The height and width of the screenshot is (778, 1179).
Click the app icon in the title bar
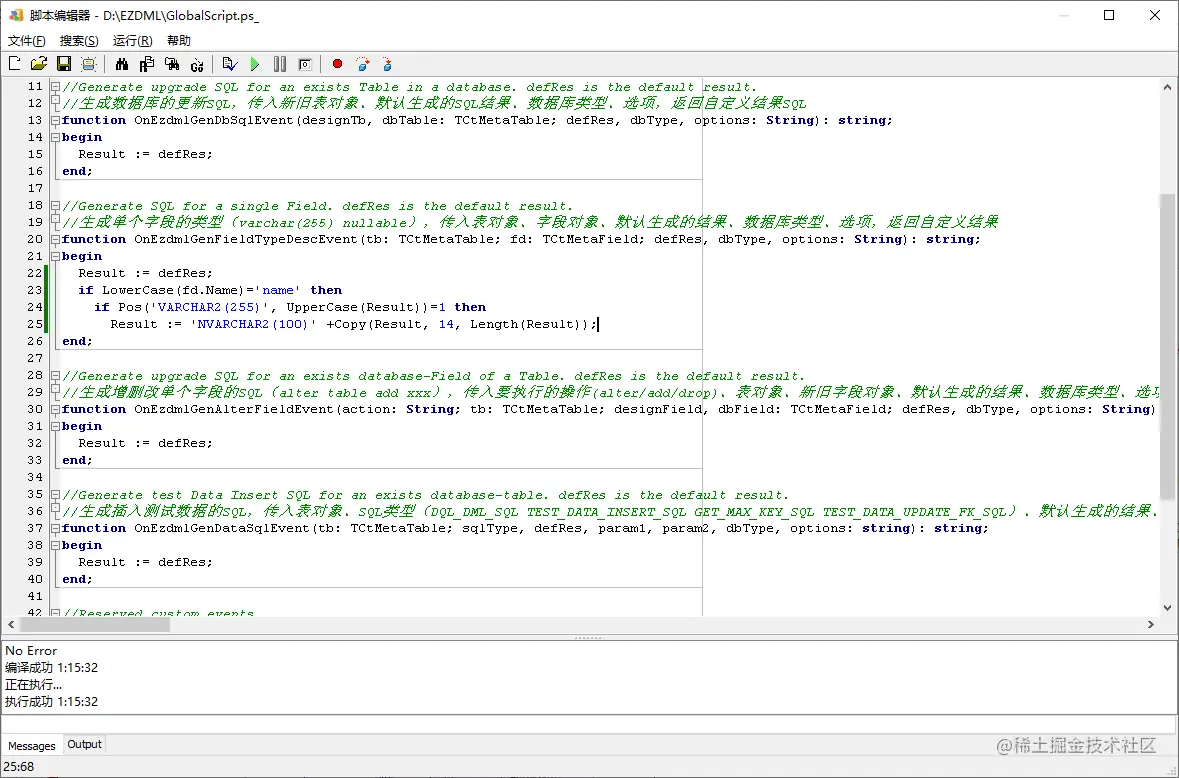(16, 15)
